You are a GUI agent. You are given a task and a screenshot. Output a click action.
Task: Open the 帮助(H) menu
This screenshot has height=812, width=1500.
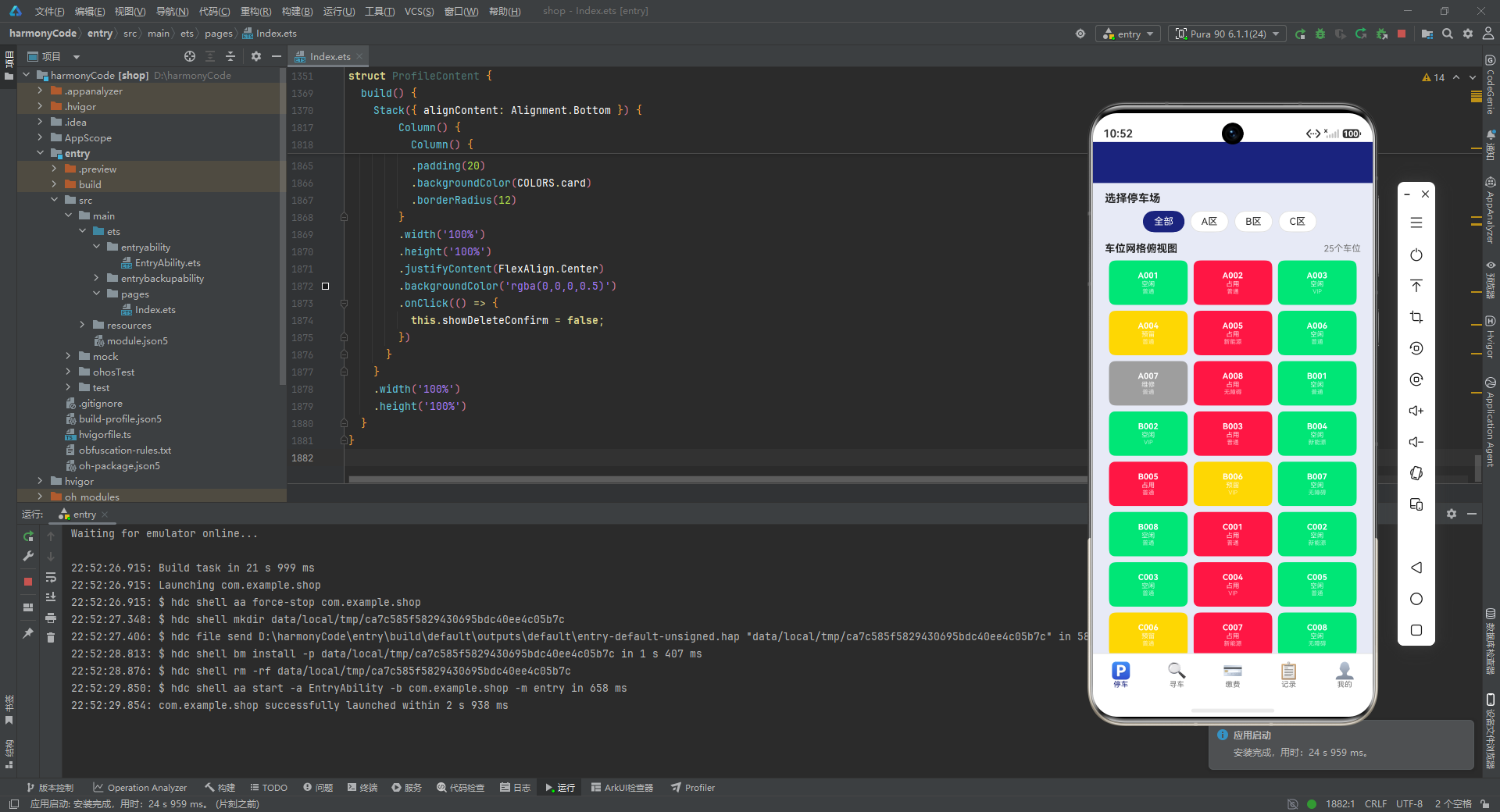(504, 11)
